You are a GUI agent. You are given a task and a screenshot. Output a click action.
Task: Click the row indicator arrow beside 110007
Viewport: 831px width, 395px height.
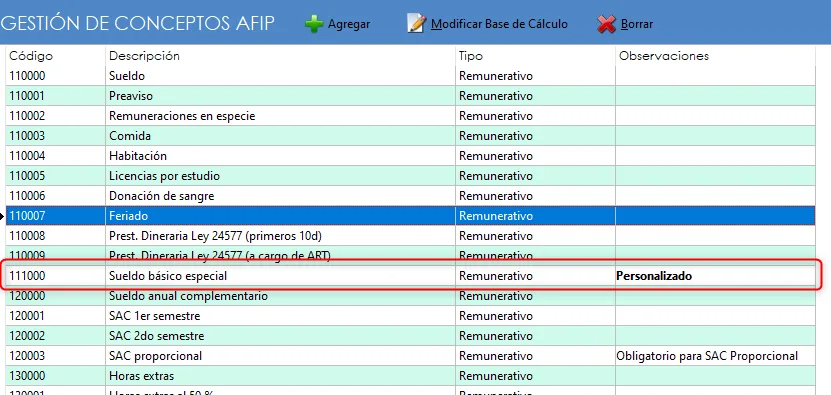coord(3,216)
